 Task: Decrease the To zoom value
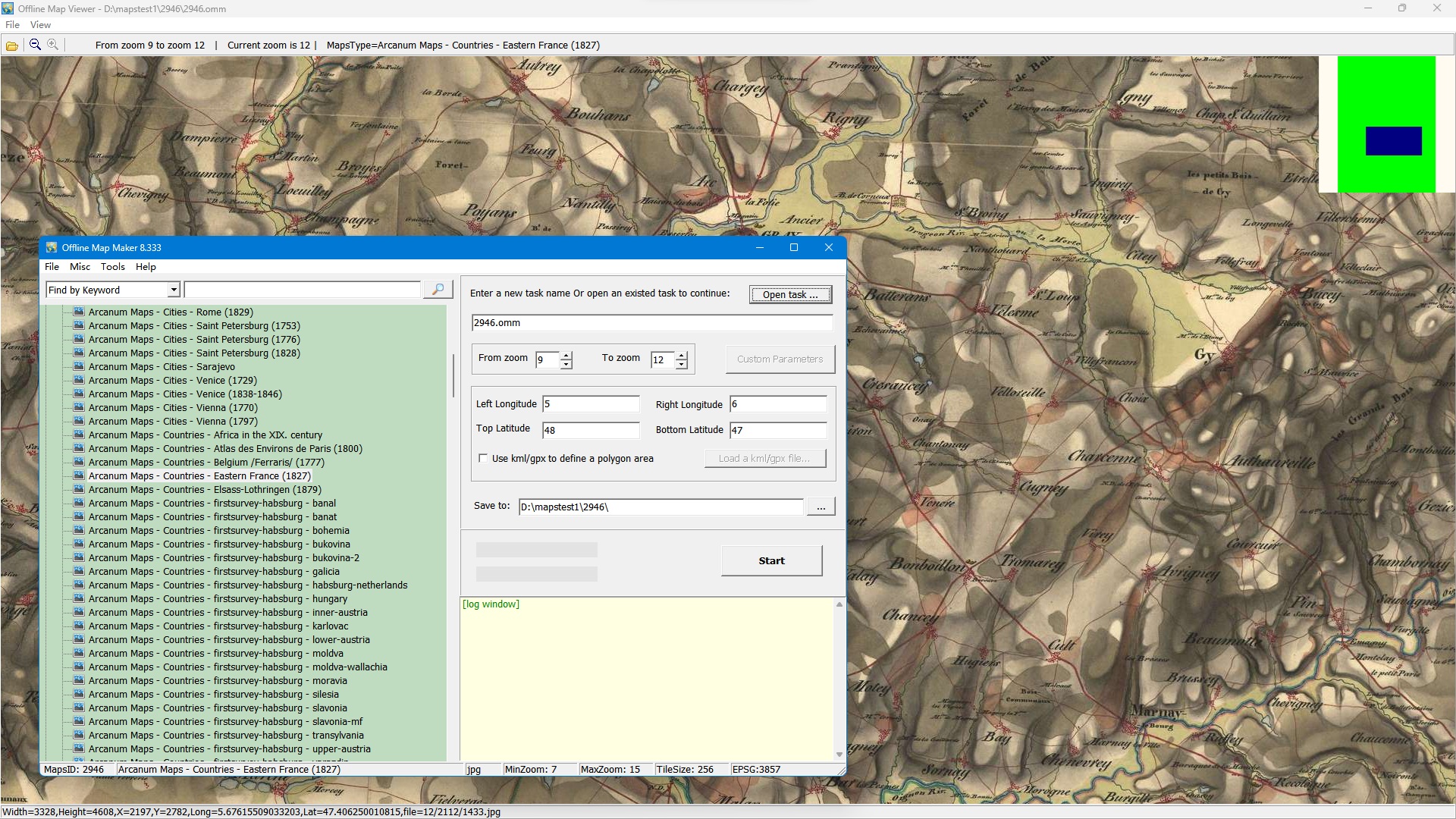(682, 364)
